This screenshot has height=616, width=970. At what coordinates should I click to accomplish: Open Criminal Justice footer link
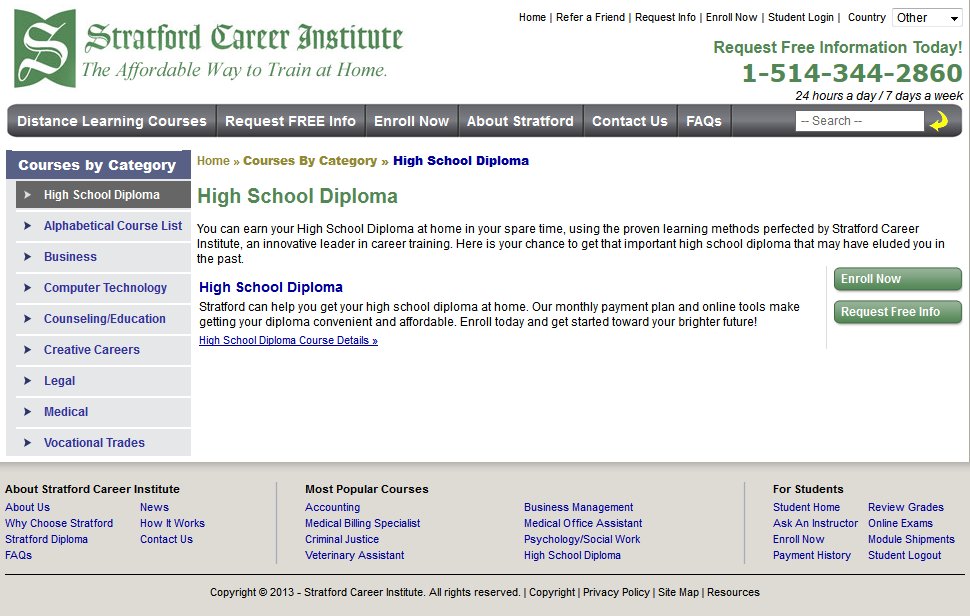click(341, 539)
